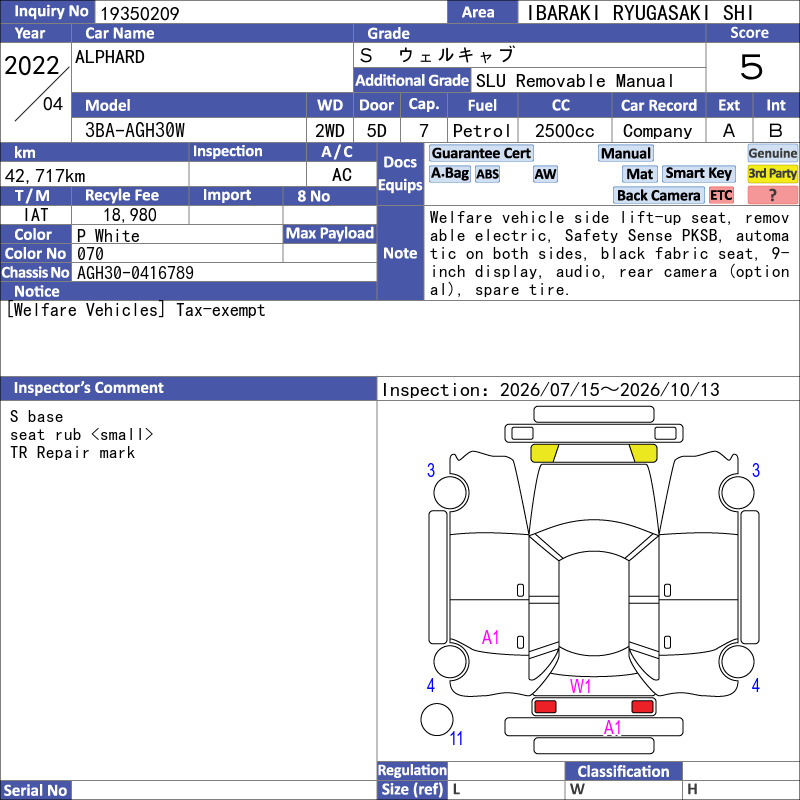Click the Smart Key tag
Image resolution: width=800 pixels, height=800 pixels.
click(698, 173)
